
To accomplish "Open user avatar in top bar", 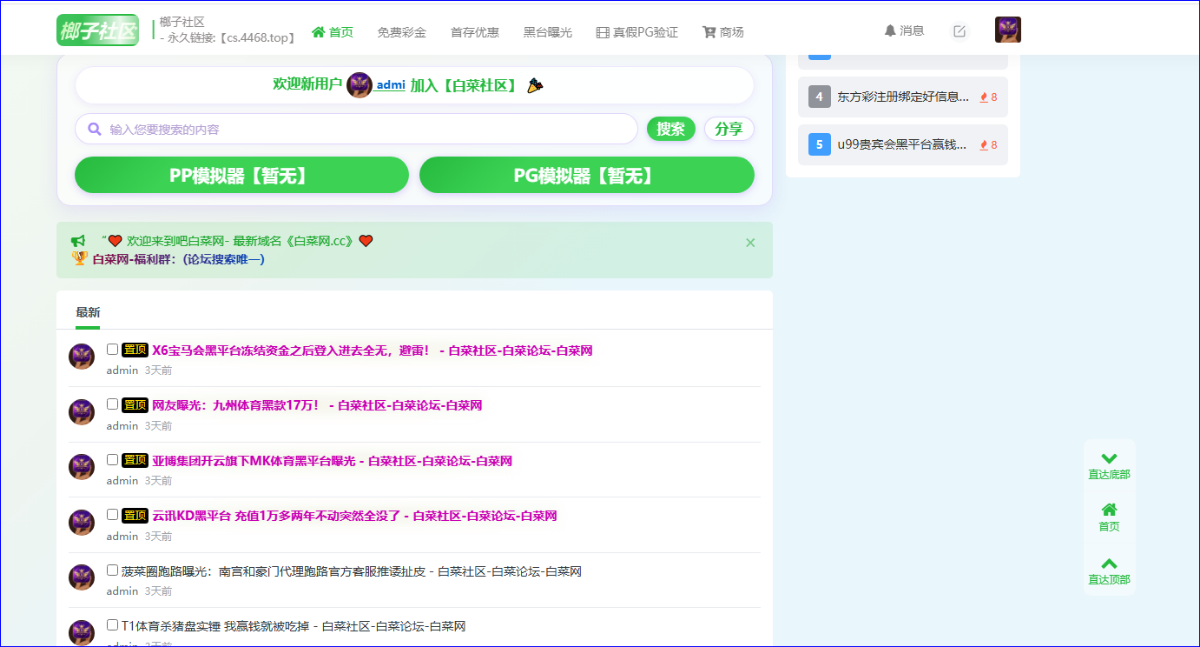I will tap(1008, 30).
